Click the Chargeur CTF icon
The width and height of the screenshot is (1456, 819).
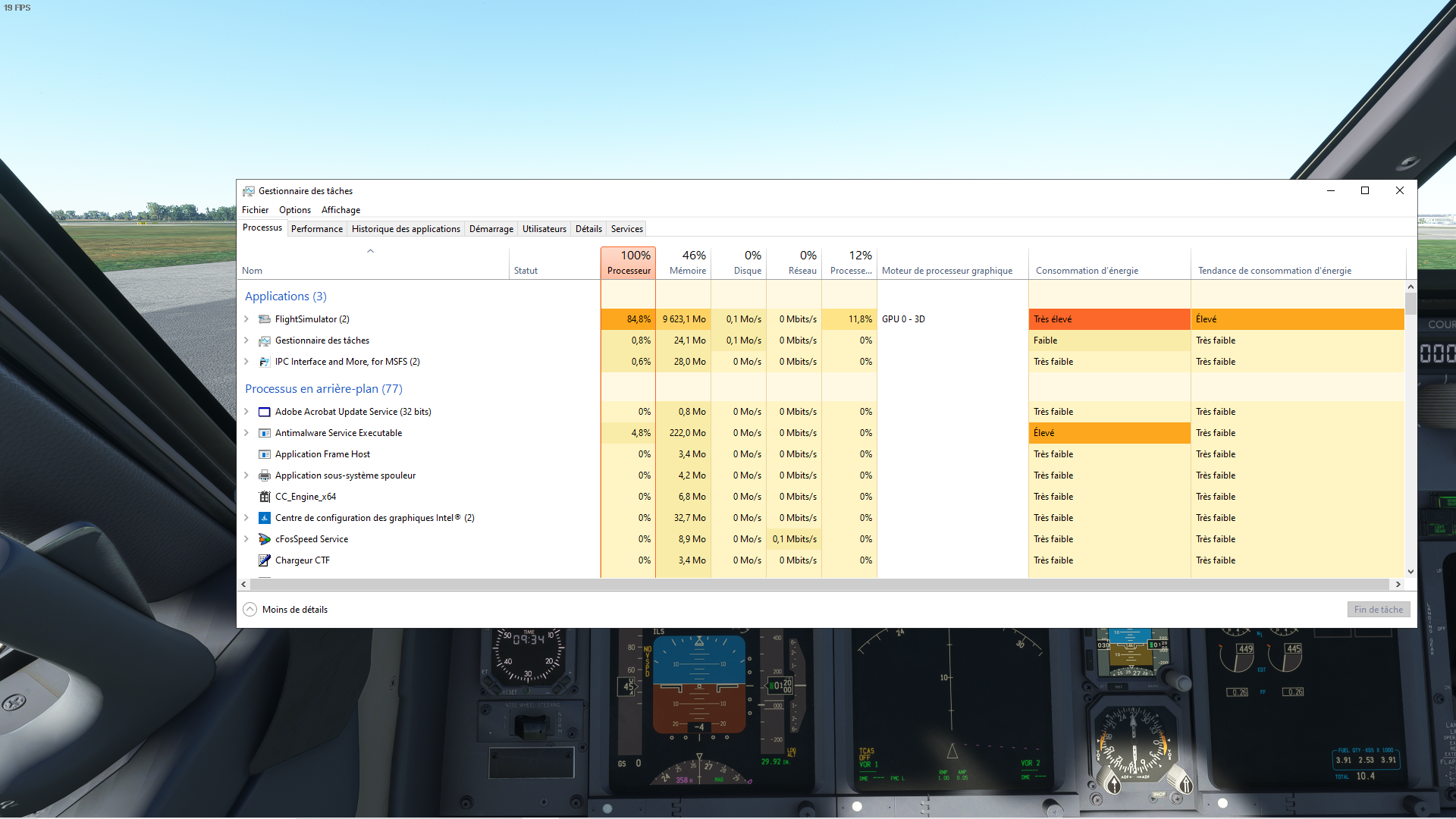pos(265,560)
